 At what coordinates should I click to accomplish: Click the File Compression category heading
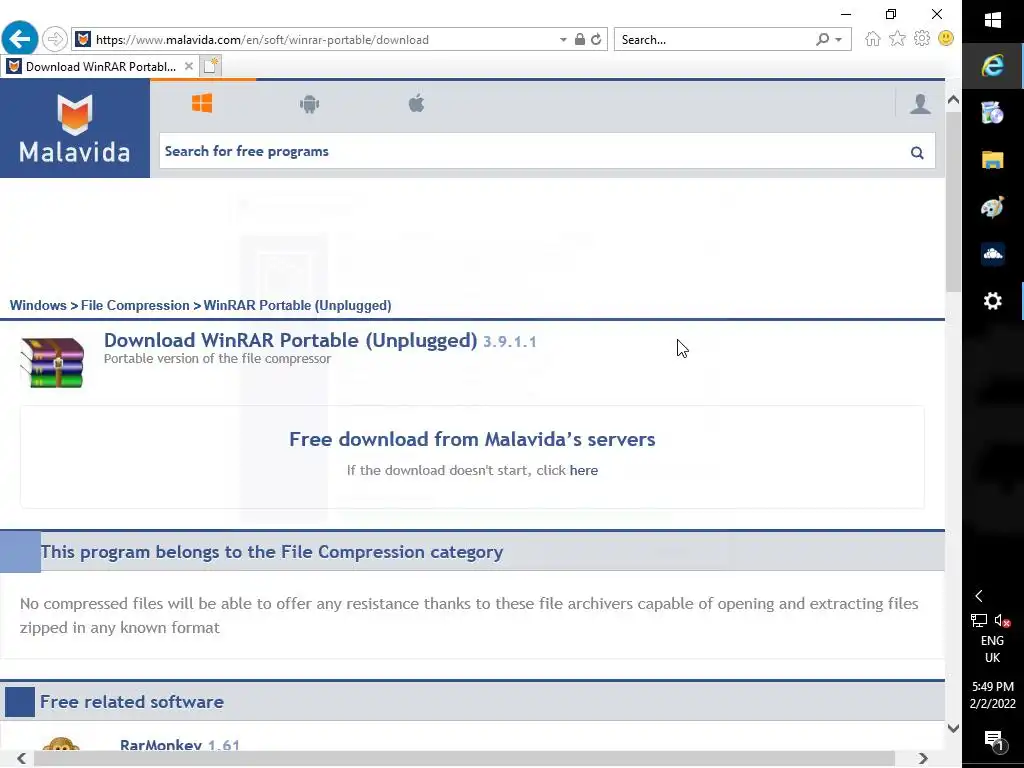(272, 552)
